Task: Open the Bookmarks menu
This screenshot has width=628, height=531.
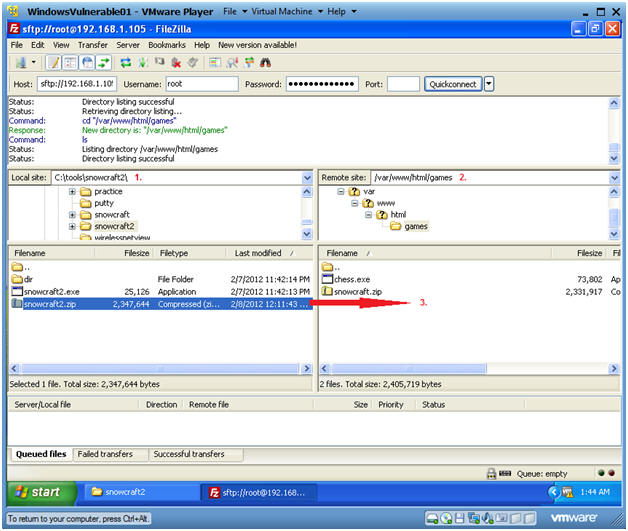Action: pyautogui.click(x=167, y=45)
